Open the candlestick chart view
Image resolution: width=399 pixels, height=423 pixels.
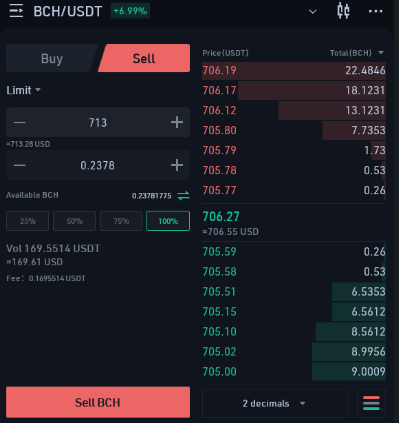(x=343, y=11)
